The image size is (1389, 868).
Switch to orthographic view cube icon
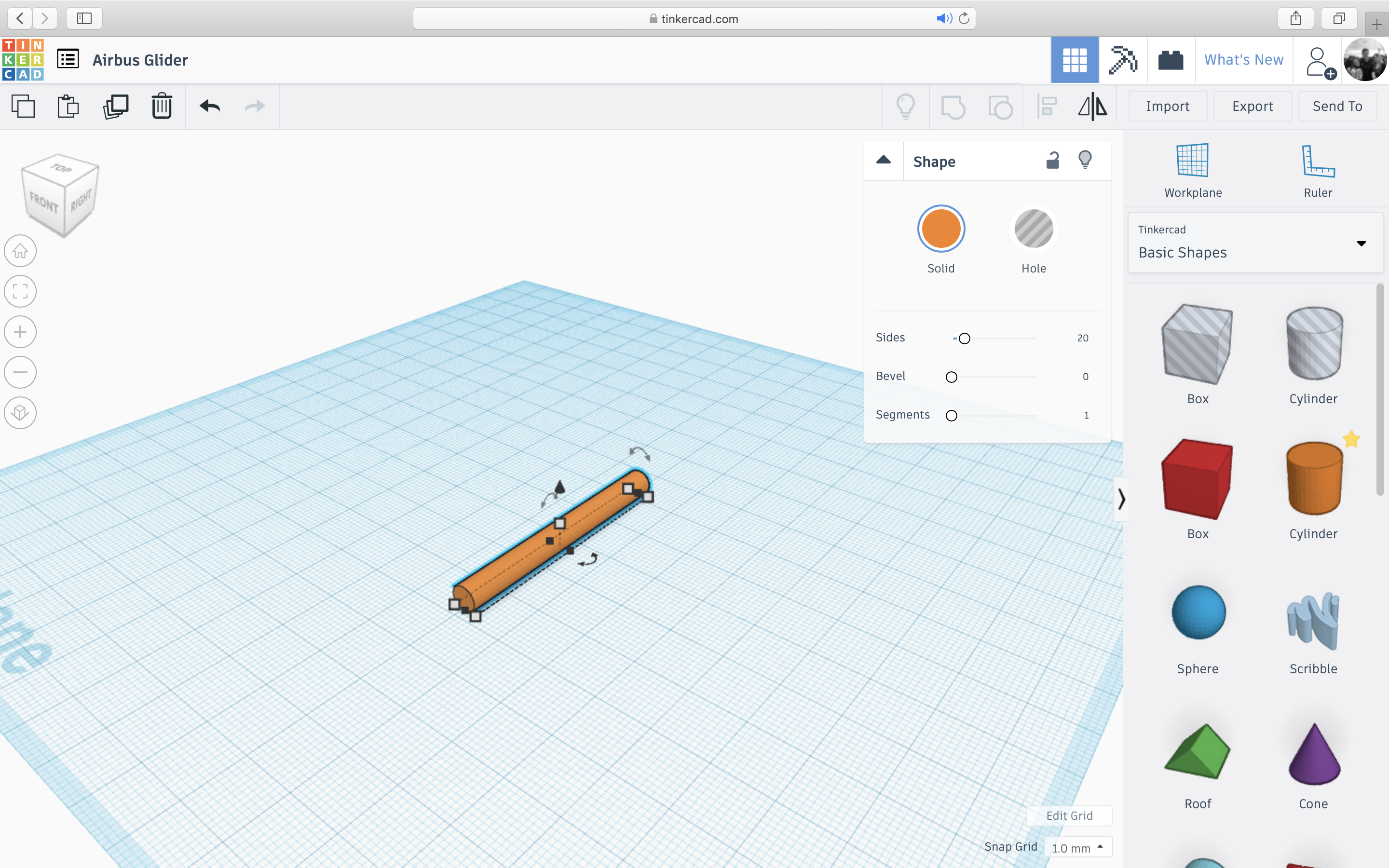pyautogui.click(x=20, y=413)
